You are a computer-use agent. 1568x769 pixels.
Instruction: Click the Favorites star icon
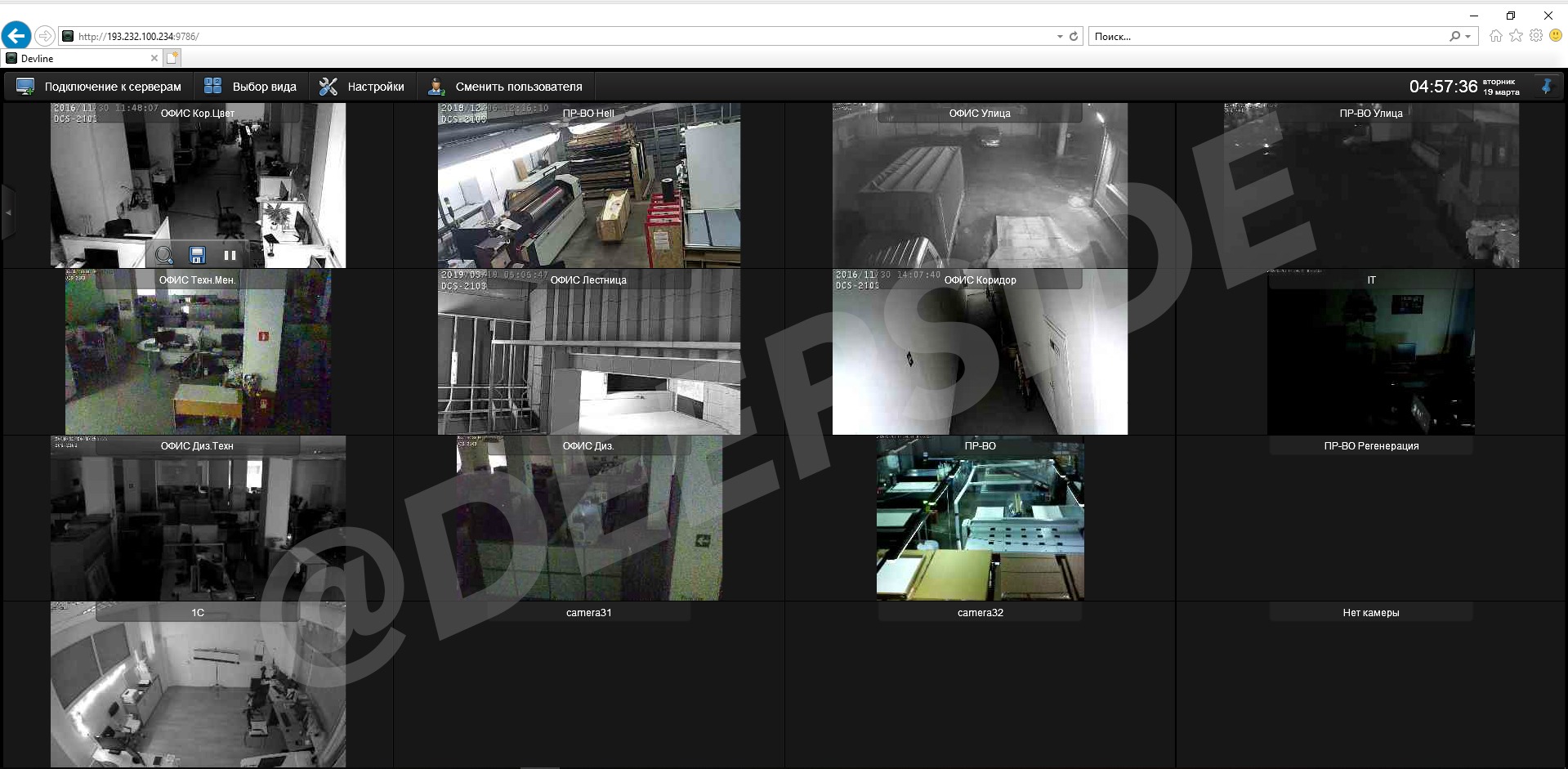tap(1516, 36)
